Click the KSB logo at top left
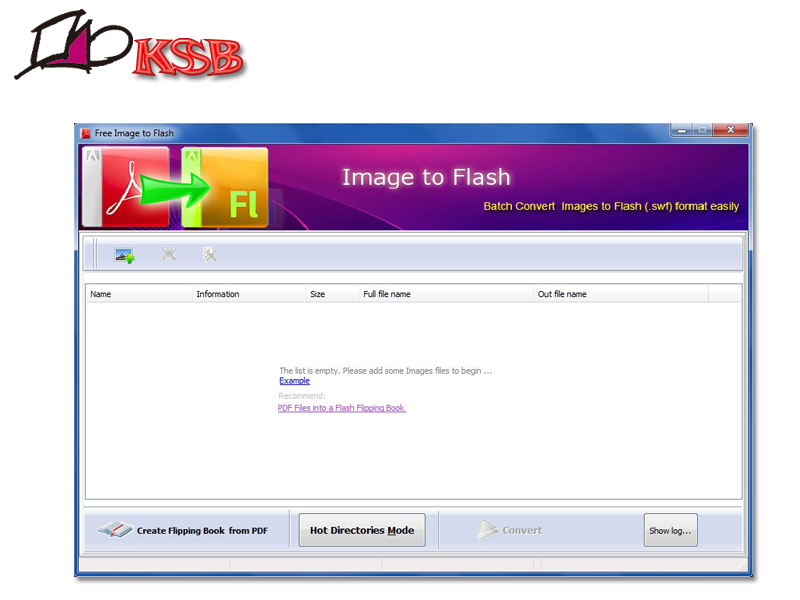 click(129, 45)
